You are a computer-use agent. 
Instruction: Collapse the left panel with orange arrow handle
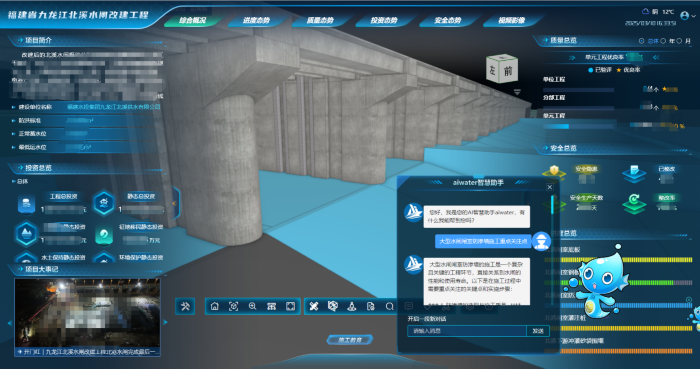(x=175, y=203)
